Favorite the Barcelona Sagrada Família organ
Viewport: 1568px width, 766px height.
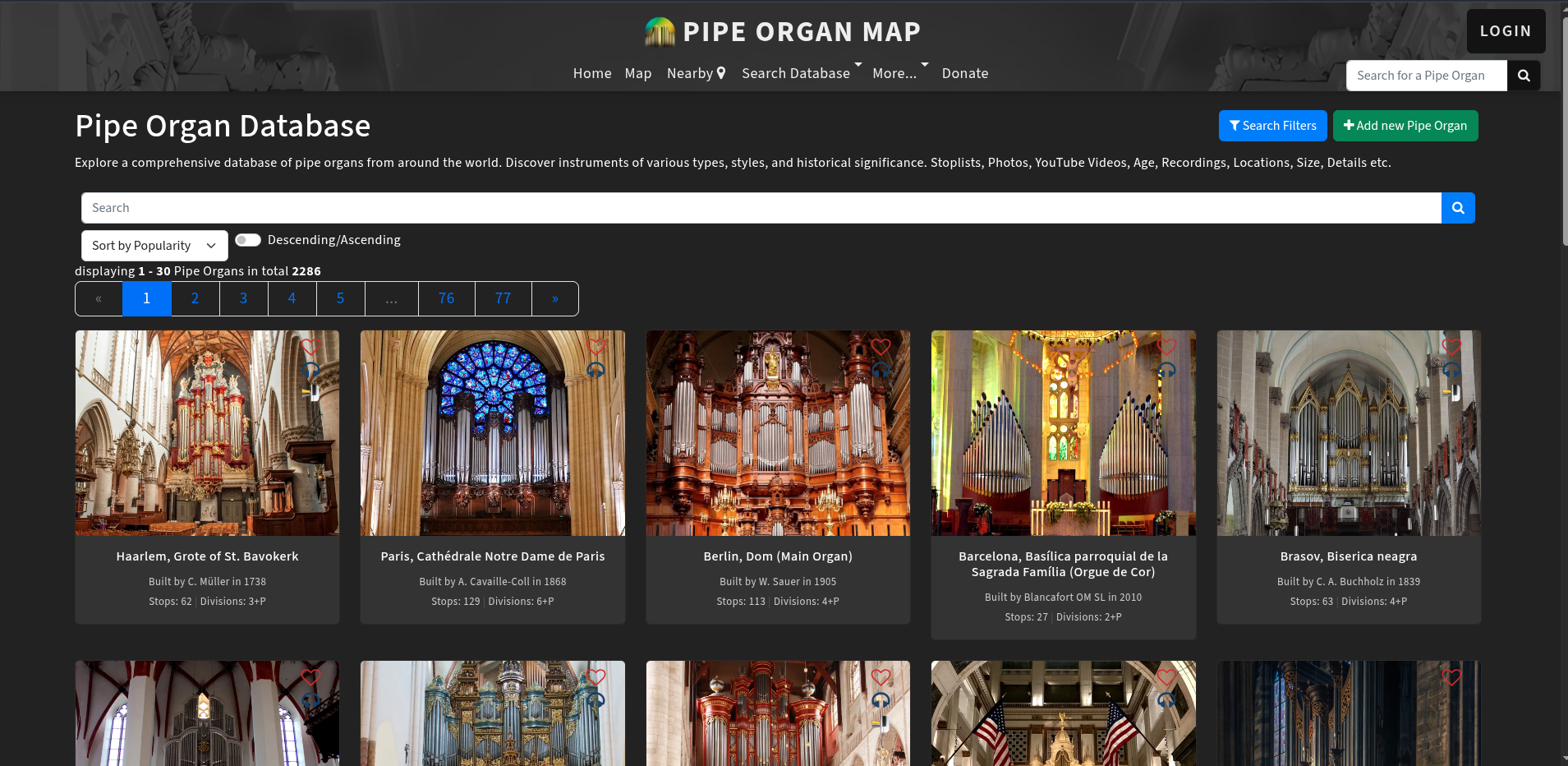click(x=1166, y=347)
